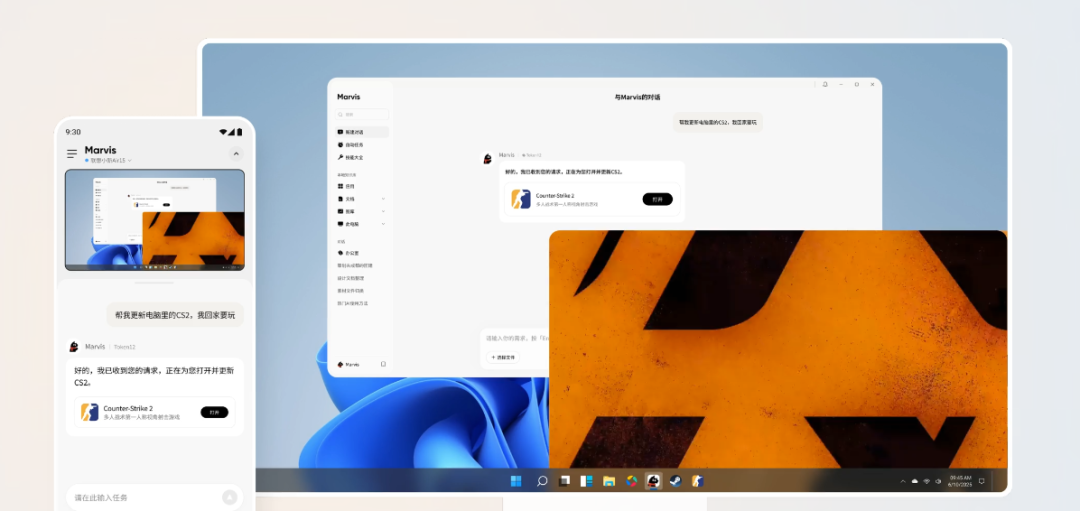Click the Marvis avatar in the desktop chat
1080x511 pixels.
(488, 159)
